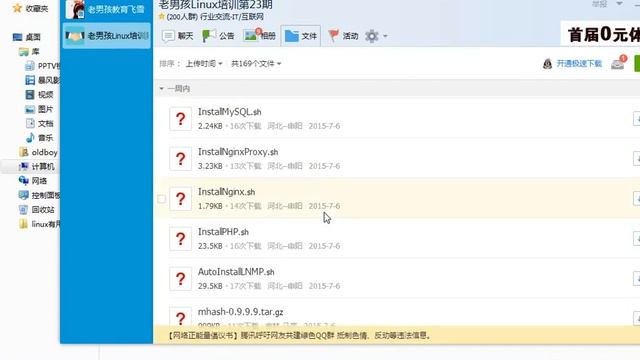This screenshot has height=360, width=640.
Task: Select the checkbox for InstallNginx.sh
Action: tap(162, 199)
